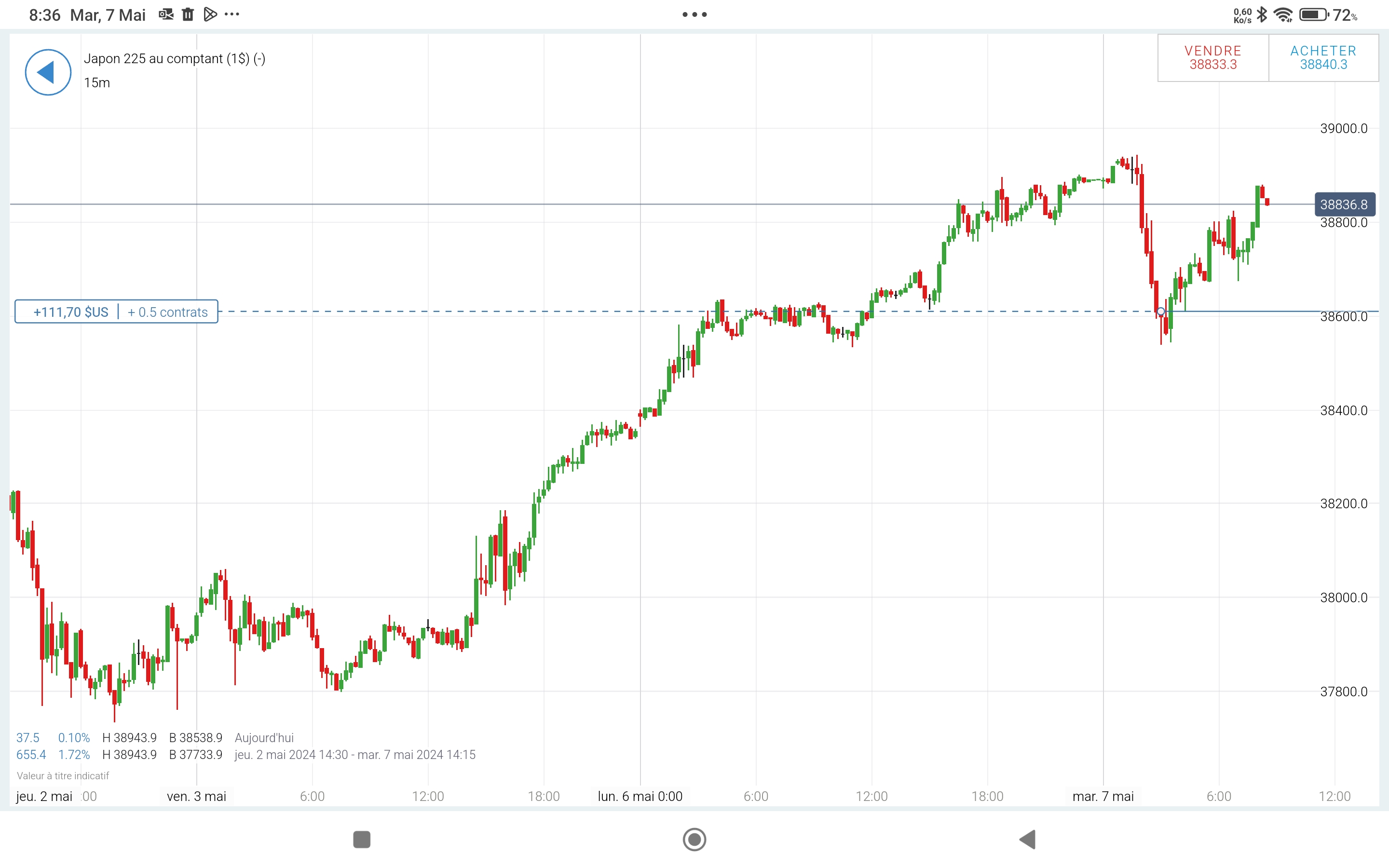Tap the 38836.8 current price tag
This screenshot has height=868, width=1389.
pos(1344,204)
